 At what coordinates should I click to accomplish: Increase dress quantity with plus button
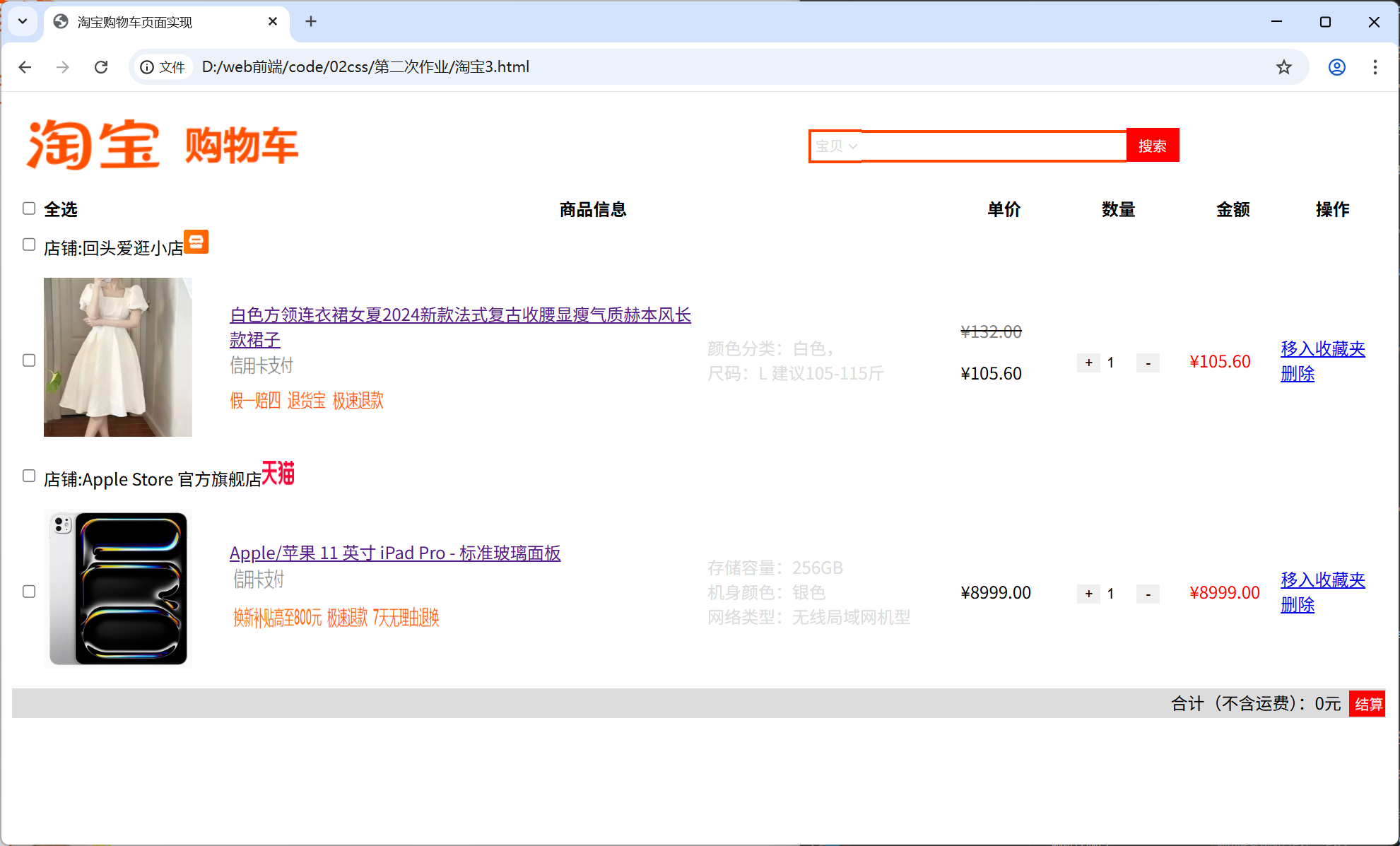click(1088, 363)
